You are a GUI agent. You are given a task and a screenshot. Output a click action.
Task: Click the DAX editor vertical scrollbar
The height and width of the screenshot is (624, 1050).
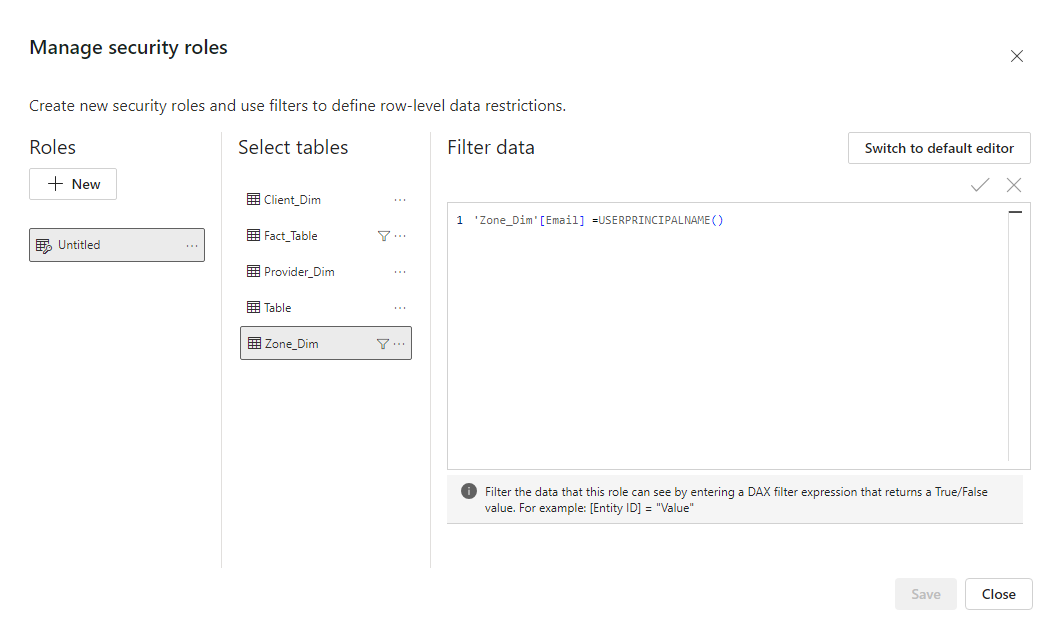click(1016, 335)
